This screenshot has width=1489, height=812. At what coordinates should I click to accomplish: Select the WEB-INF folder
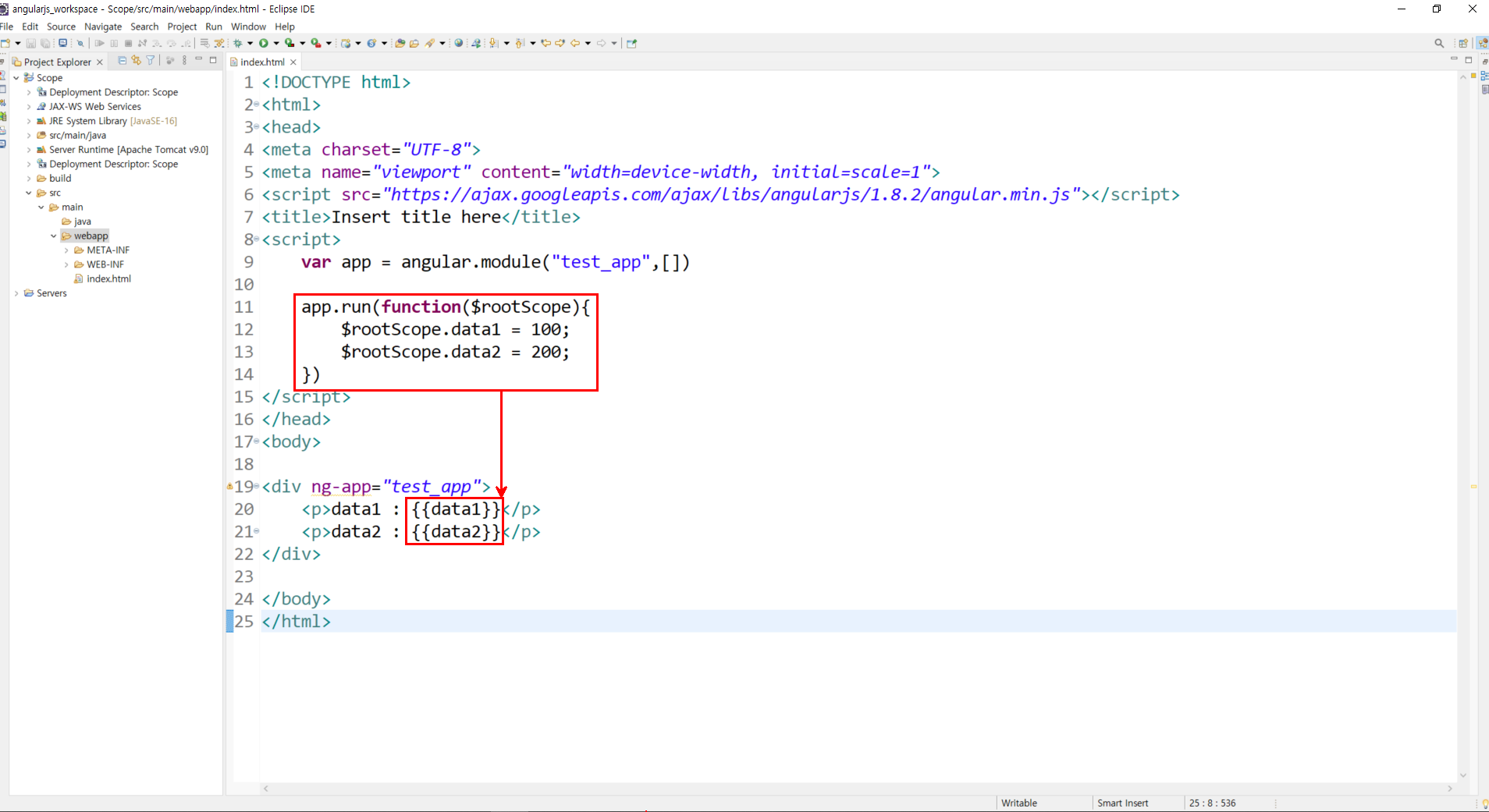click(x=105, y=264)
